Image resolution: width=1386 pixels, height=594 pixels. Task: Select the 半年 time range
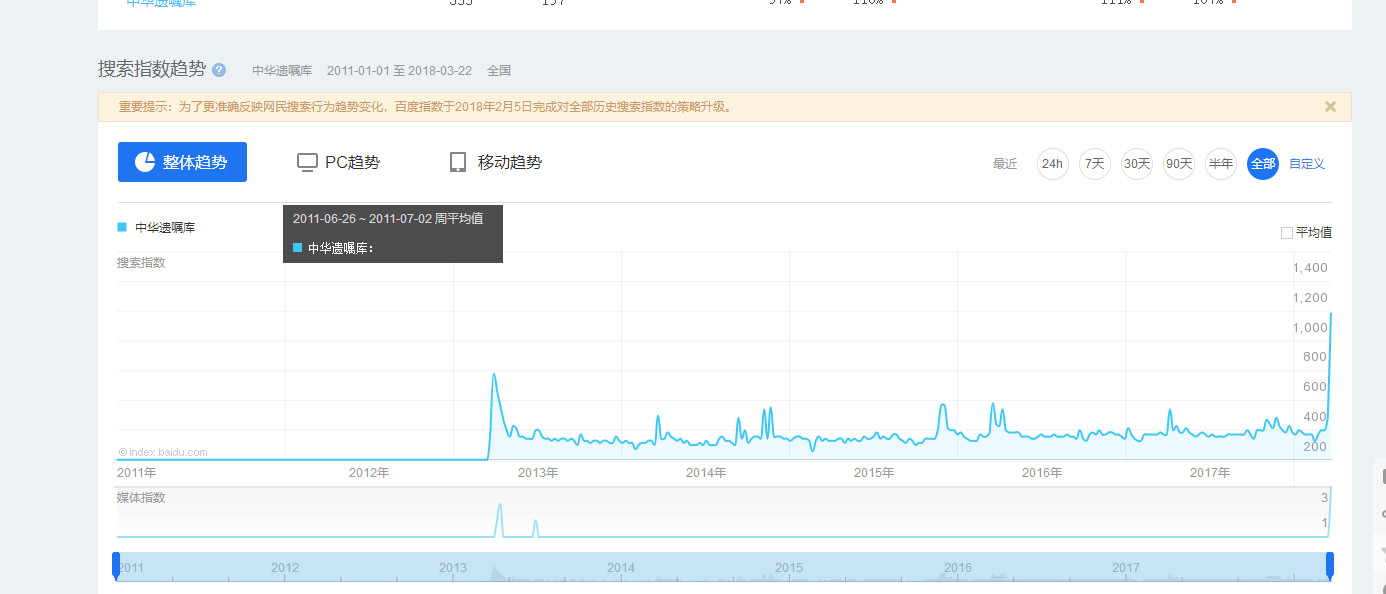tap(1221, 164)
